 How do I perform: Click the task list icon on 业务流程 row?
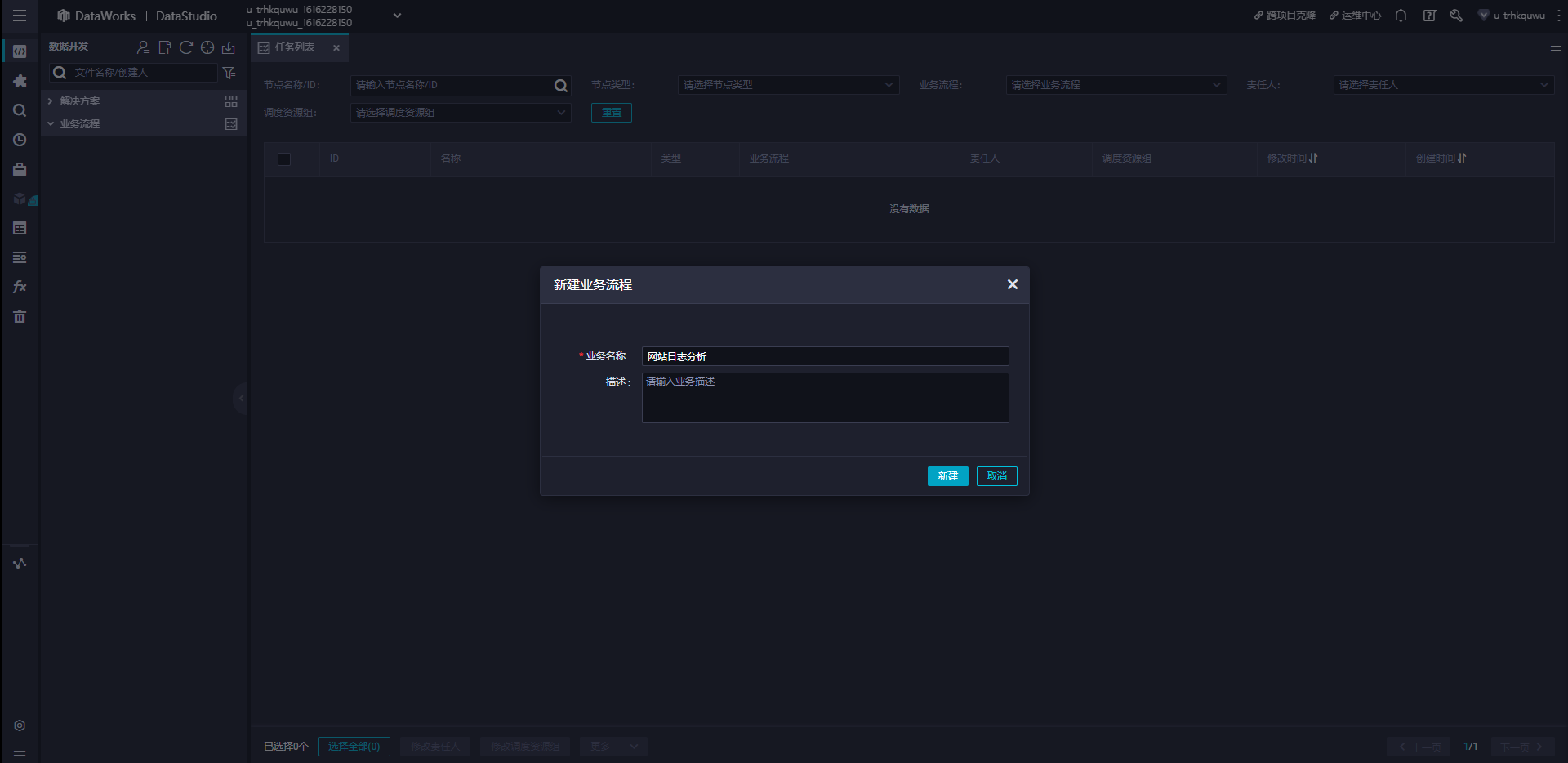click(x=231, y=124)
